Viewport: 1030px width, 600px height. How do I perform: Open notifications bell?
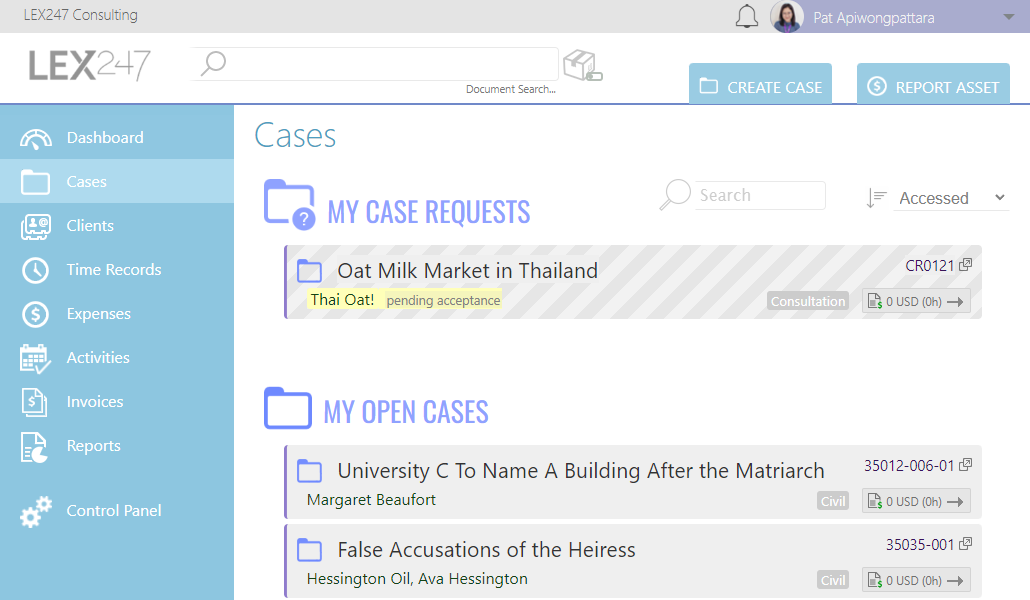tap(746, 16)
